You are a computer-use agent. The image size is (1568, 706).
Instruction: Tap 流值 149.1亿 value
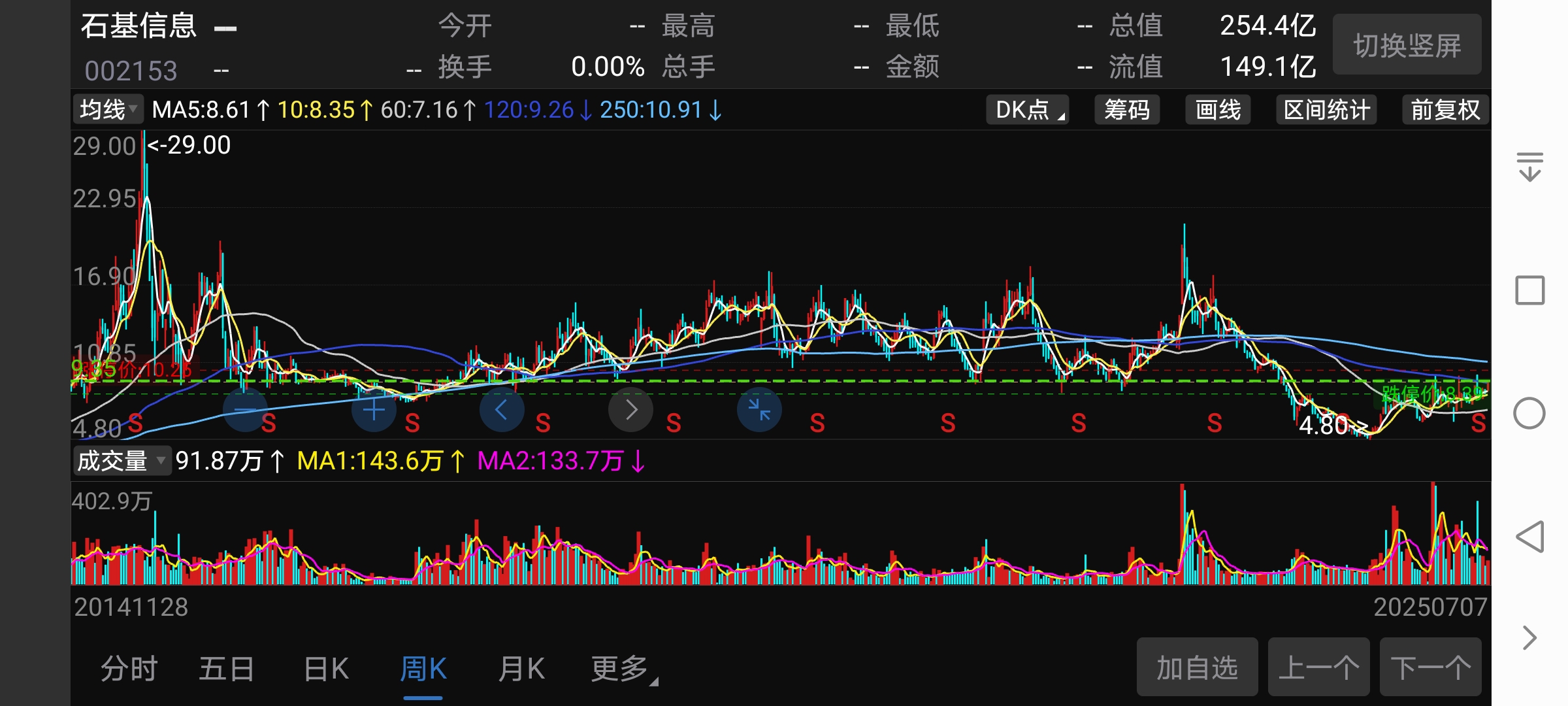point(1267,67)
